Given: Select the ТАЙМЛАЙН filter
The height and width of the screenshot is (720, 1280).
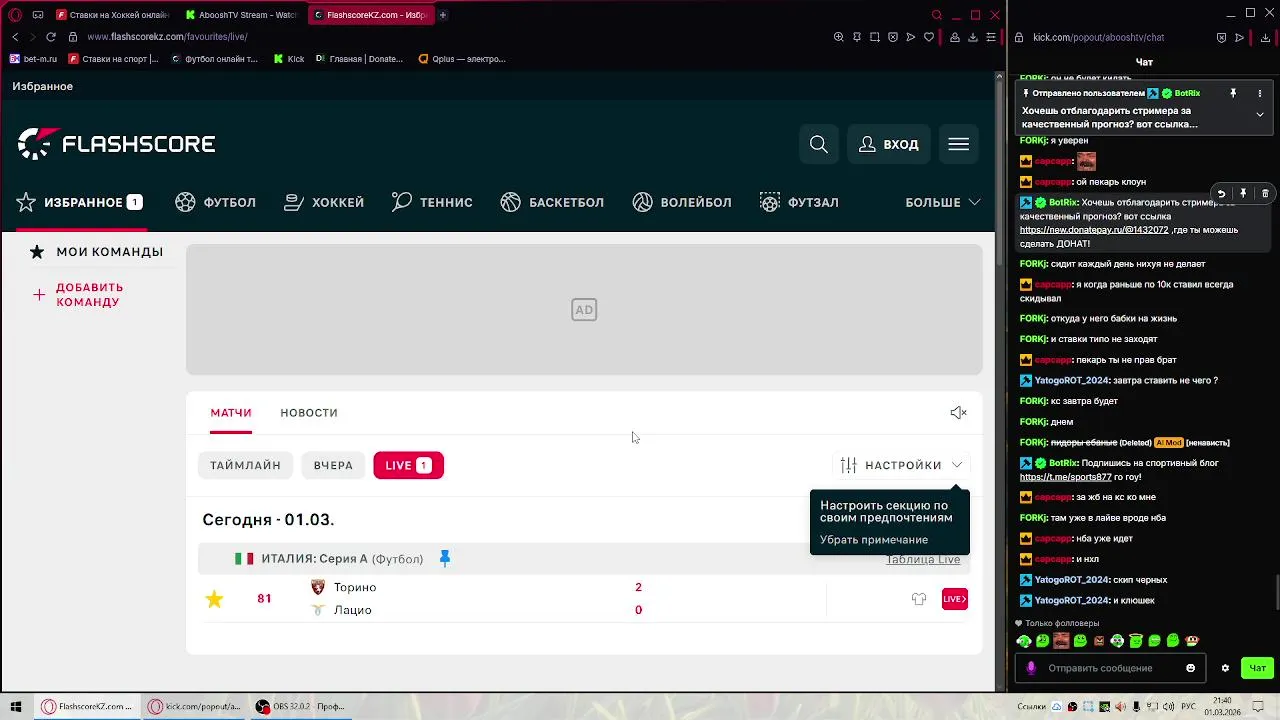Looking at the screenshot, I should pos(245,465).
